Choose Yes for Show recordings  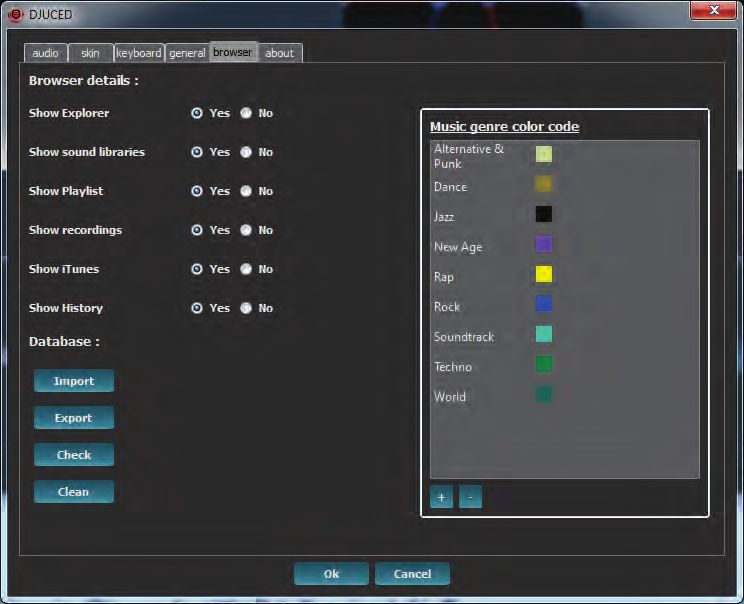coord(197,230)
